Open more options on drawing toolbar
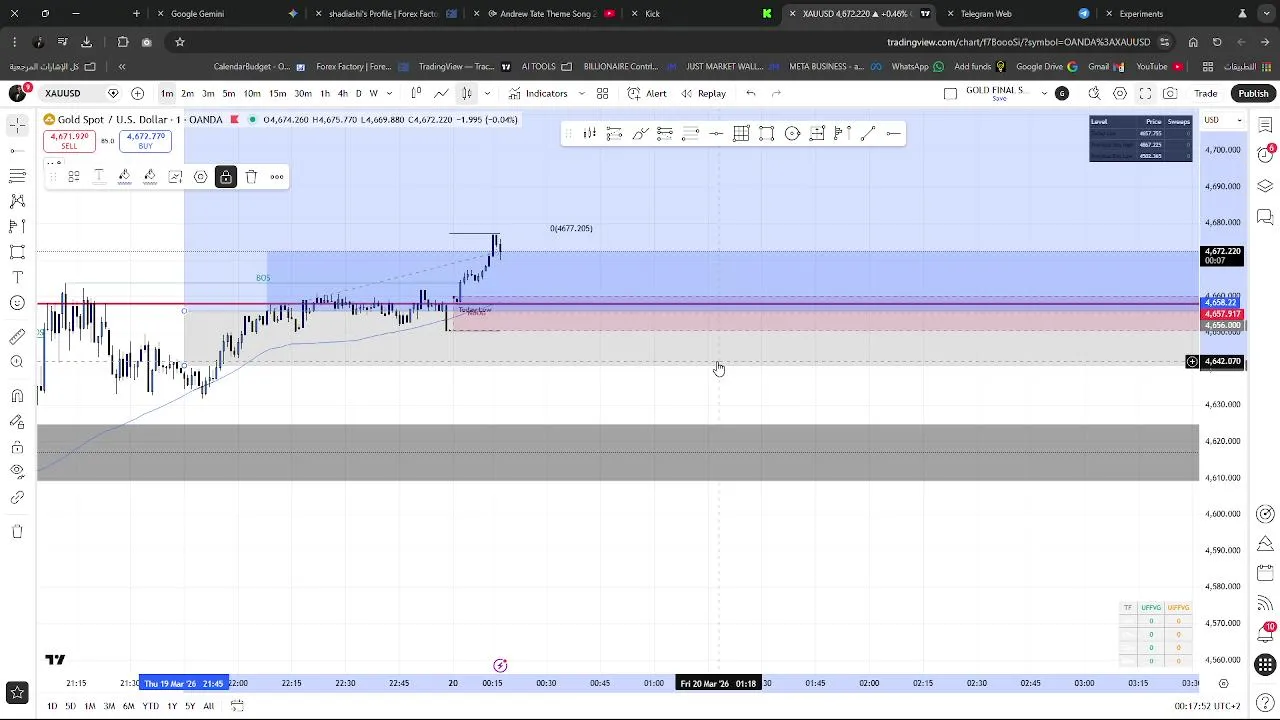This screenshot has height=720, width=1280. [x=277, y=177]
